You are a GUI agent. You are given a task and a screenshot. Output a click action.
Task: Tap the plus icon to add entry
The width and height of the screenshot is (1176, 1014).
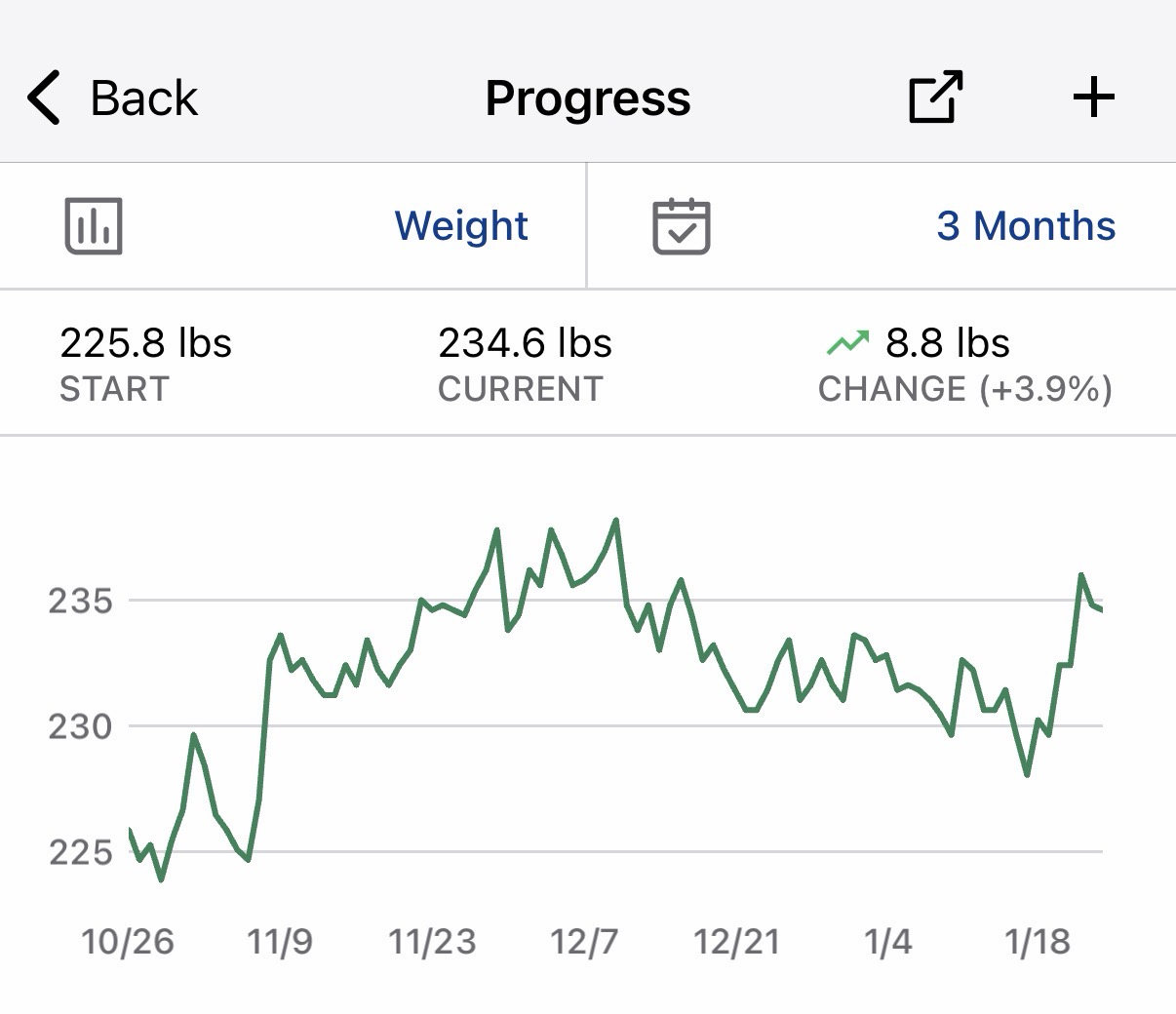point(1093,97)
